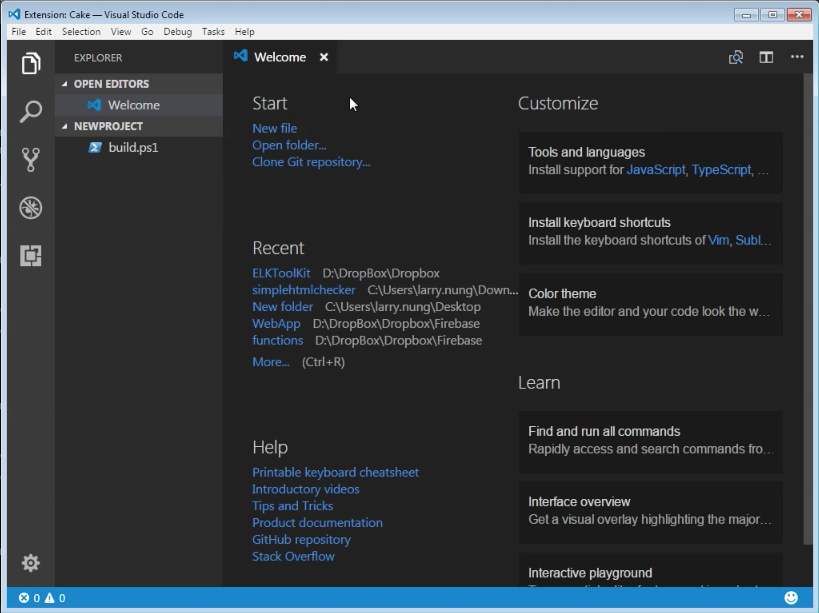Click the feedback smiley in status bar
Screen dimensions: 819x613
tap(791, 598)
